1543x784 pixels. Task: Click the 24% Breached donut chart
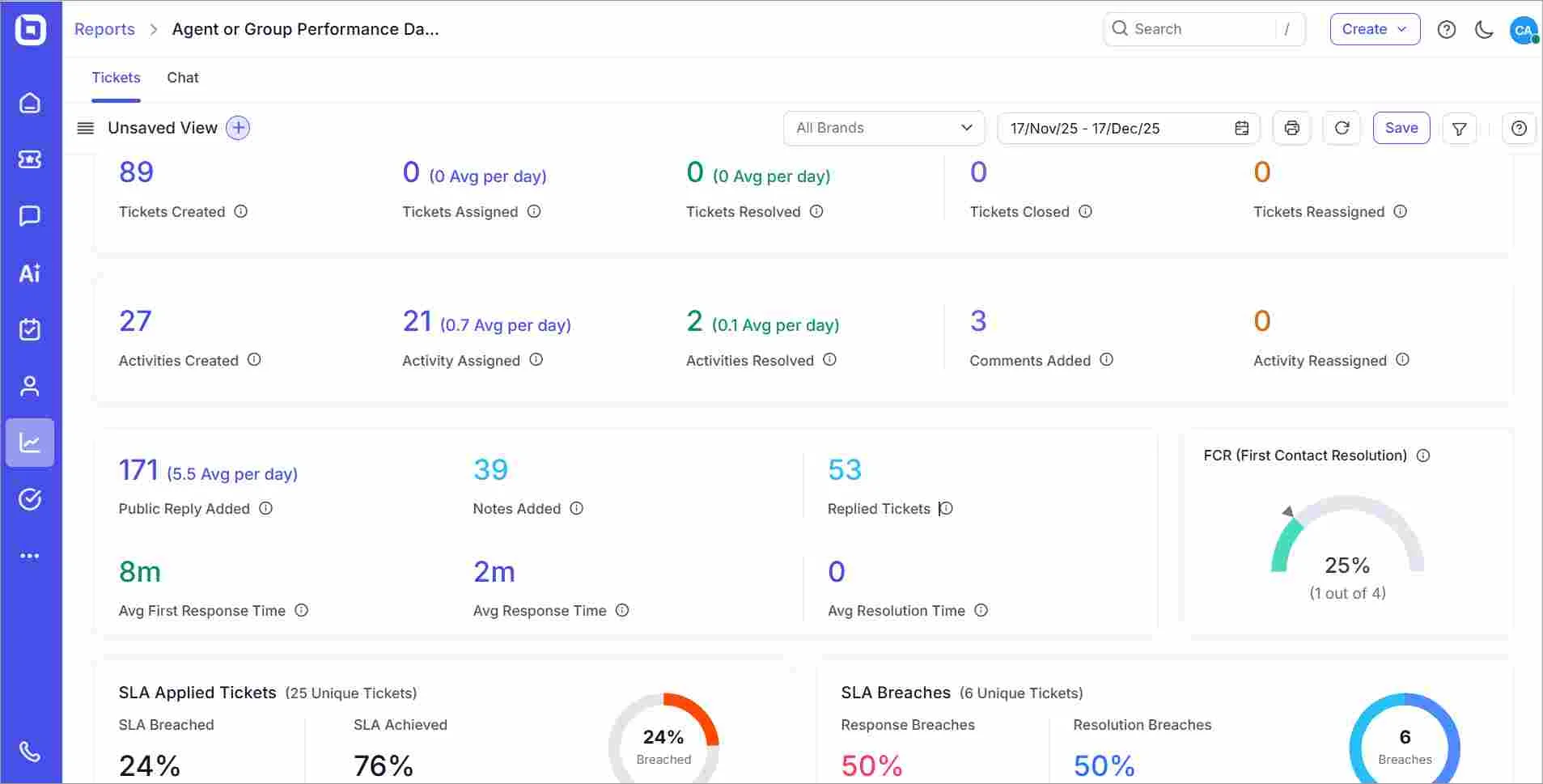tap(663, 738)
